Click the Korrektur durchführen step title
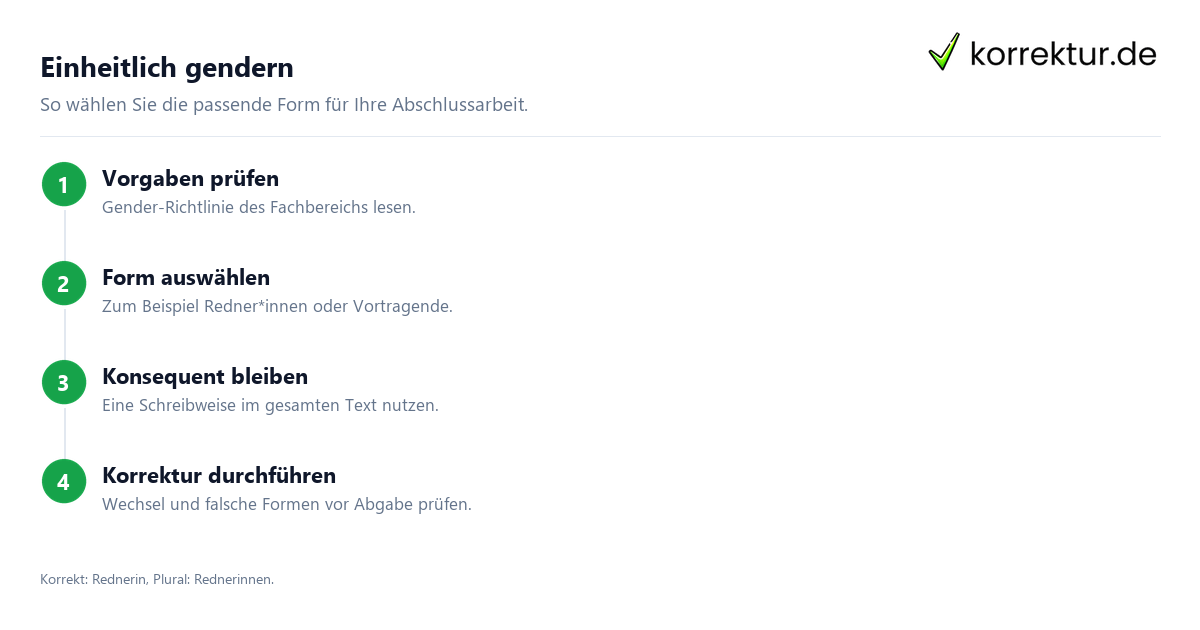 click(x=219, y=475)
